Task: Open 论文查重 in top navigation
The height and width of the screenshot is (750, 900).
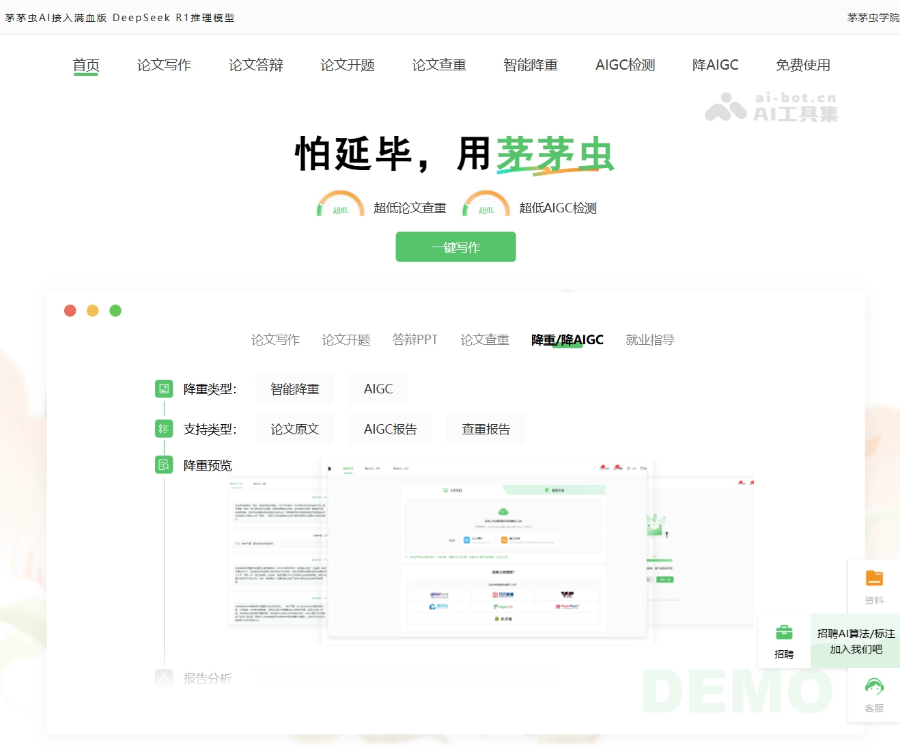Action: (x=439, y=65)
